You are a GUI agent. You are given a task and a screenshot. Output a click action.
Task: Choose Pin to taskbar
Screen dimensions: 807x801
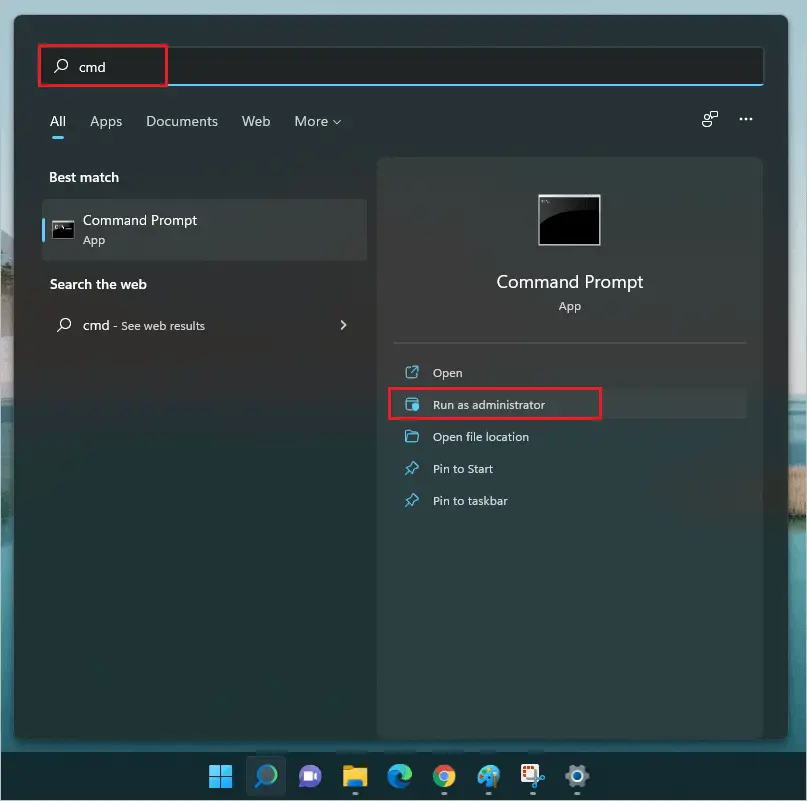click(x=570, y=500)
